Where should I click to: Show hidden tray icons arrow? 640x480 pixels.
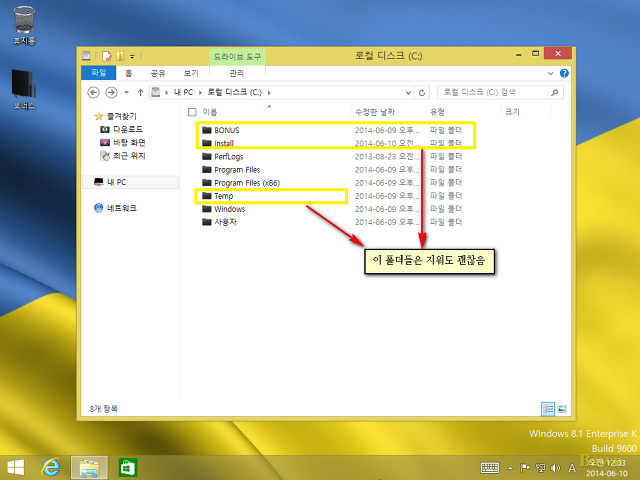click(510, 468)
